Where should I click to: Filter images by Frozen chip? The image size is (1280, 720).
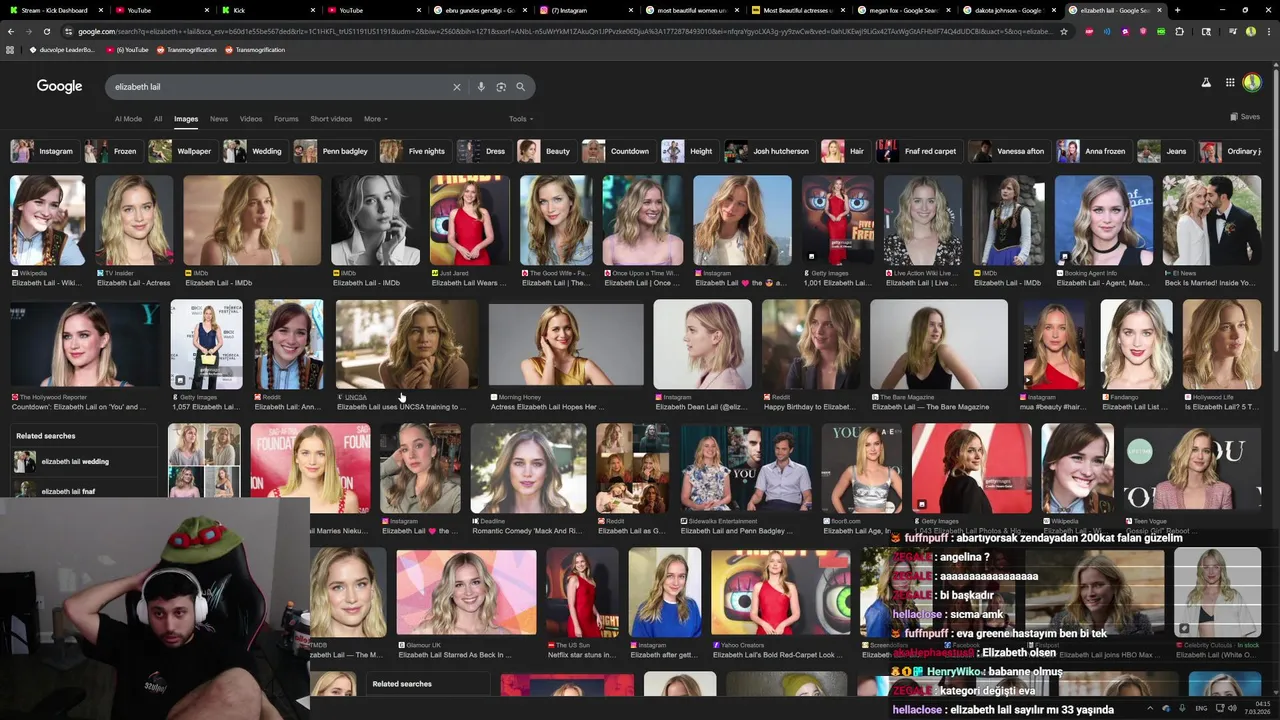tap(112, 151)
